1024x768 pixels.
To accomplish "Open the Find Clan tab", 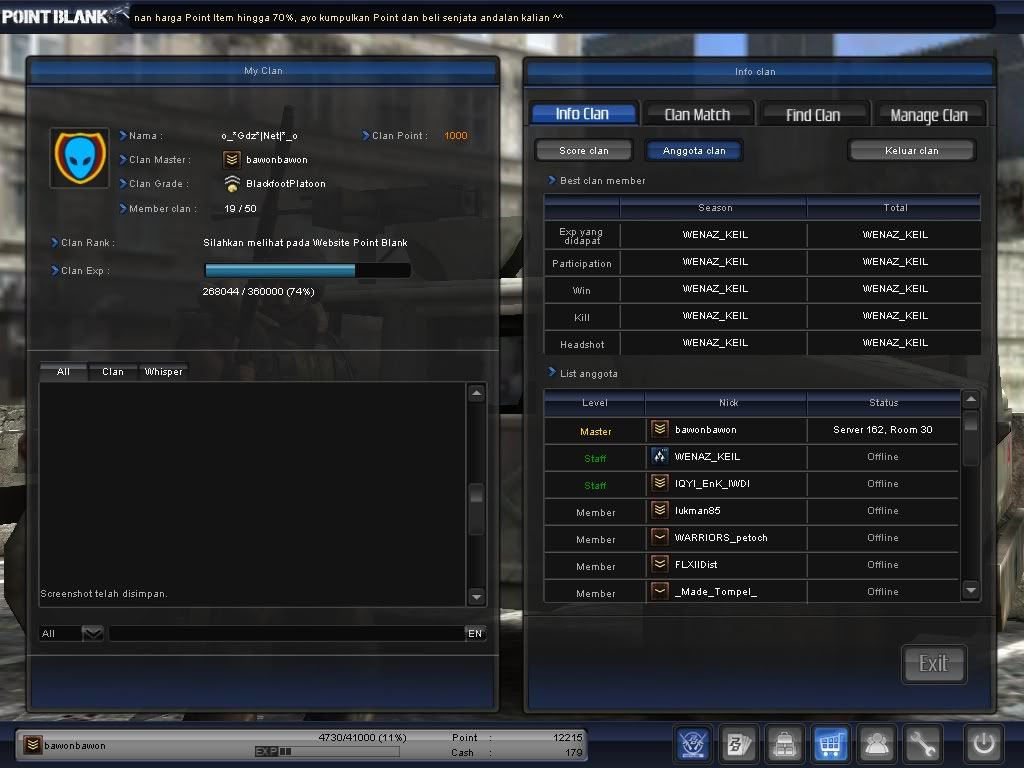I will [813, 115].
